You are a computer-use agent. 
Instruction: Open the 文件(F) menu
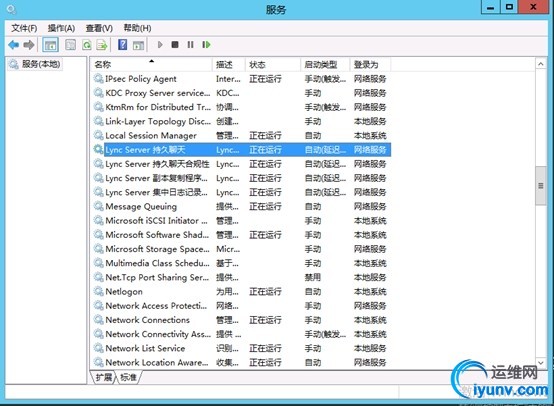click(24, 28)
